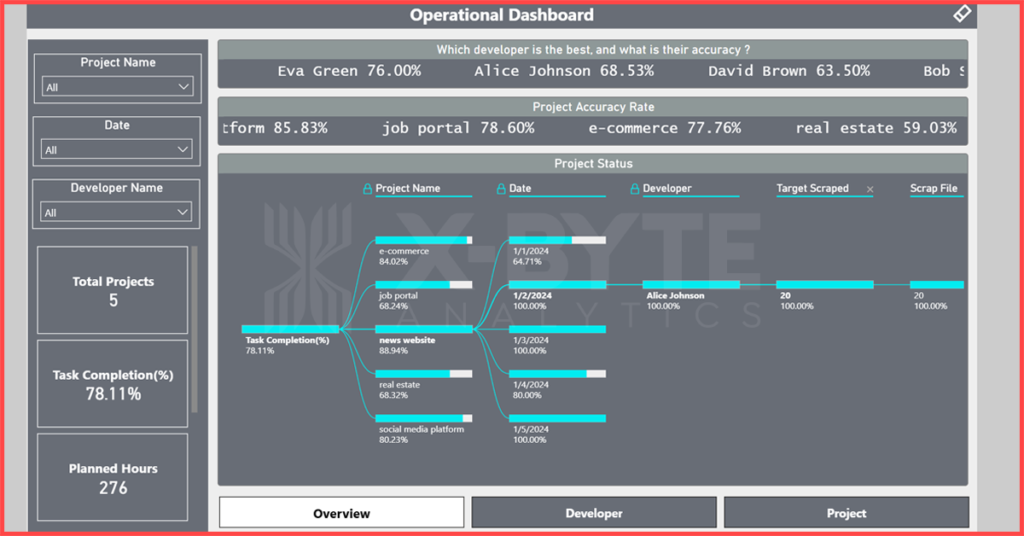
Task: Click lock icon beside Project Name header
Action: (367, 188)
